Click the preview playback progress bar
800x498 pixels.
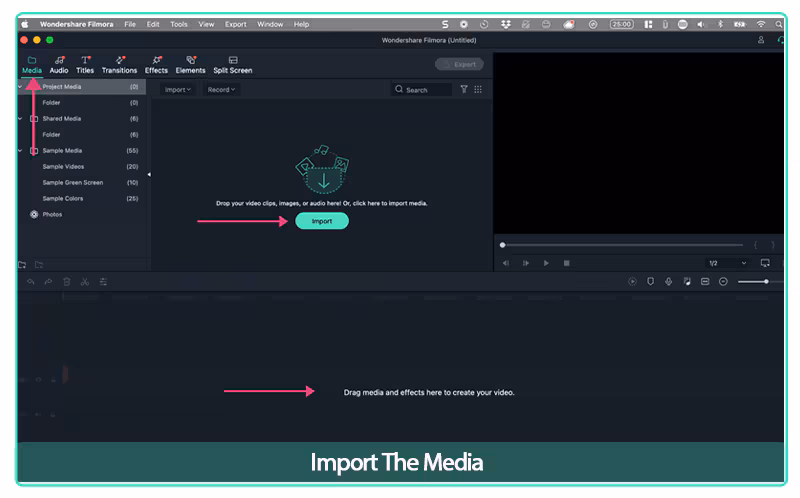coord(621,245)
